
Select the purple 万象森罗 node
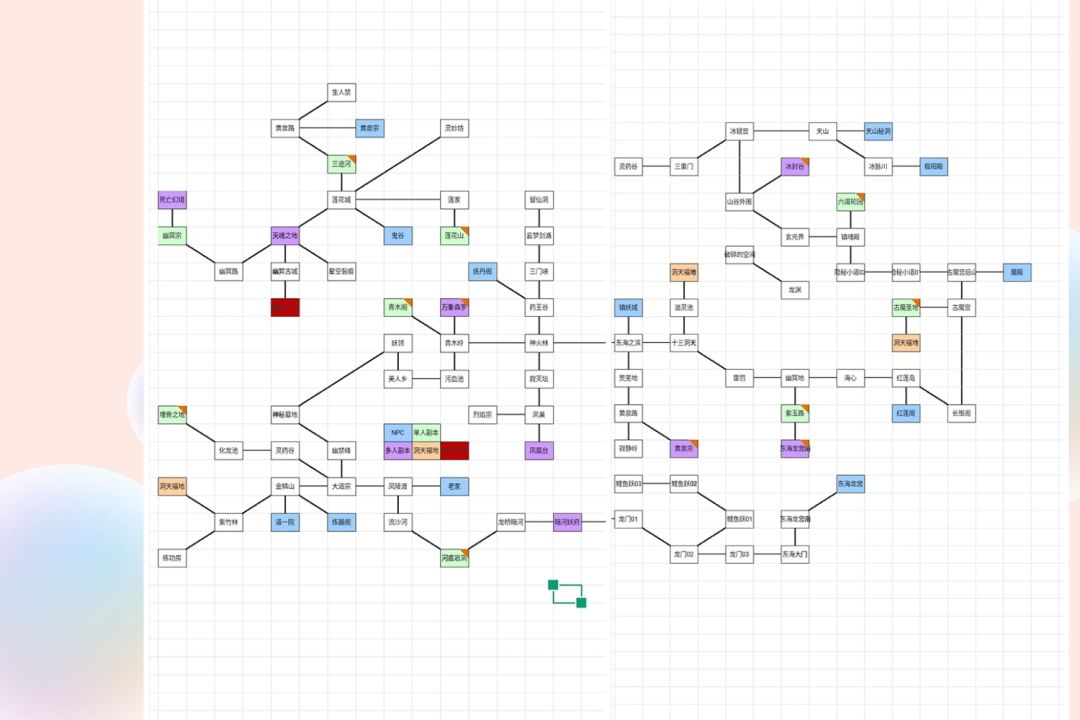pos(454,307)
